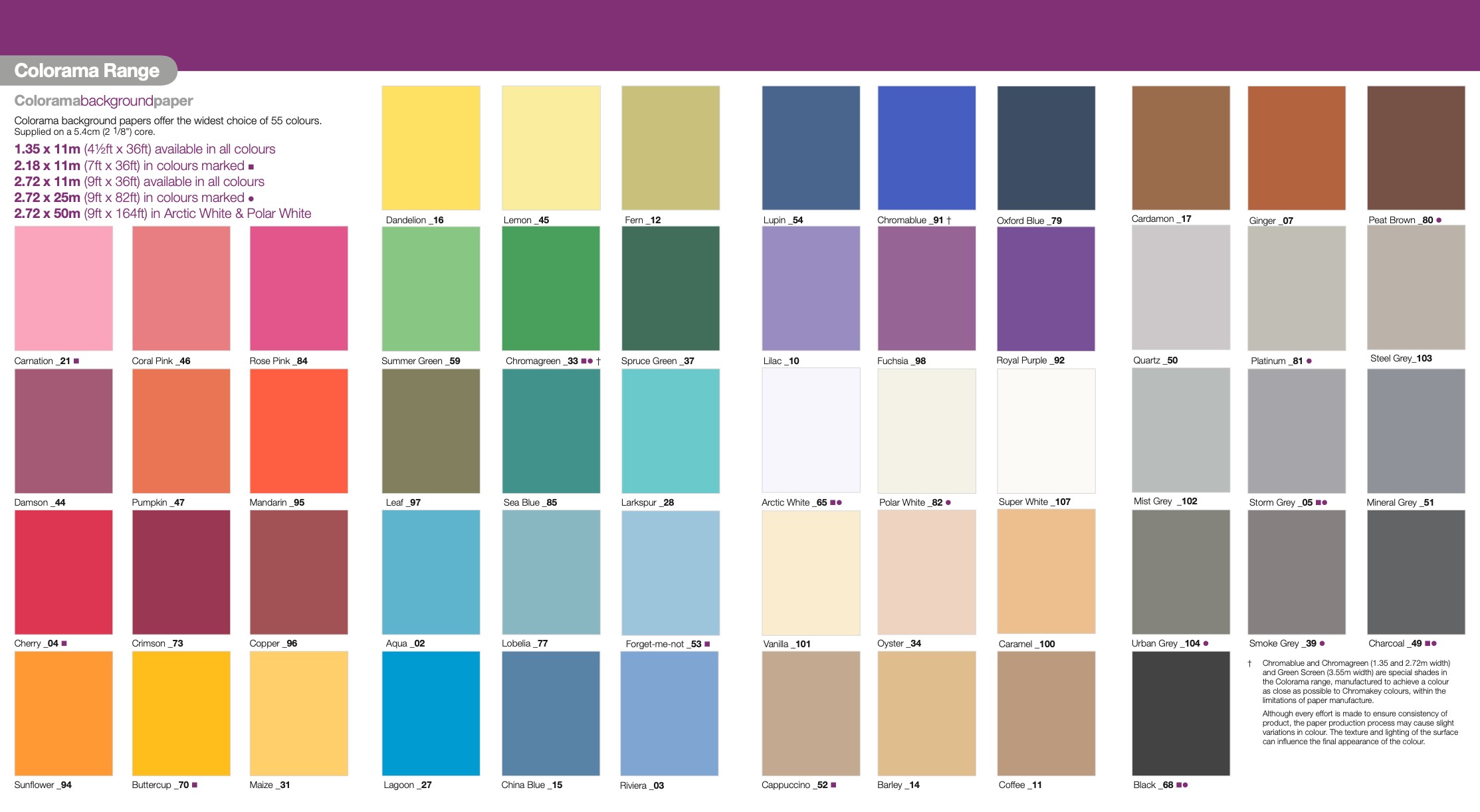This screenshot has width=1480, height=812.
Task: Select the Larkspur _28 turquoise swatch
Action: tap(670, 431)
